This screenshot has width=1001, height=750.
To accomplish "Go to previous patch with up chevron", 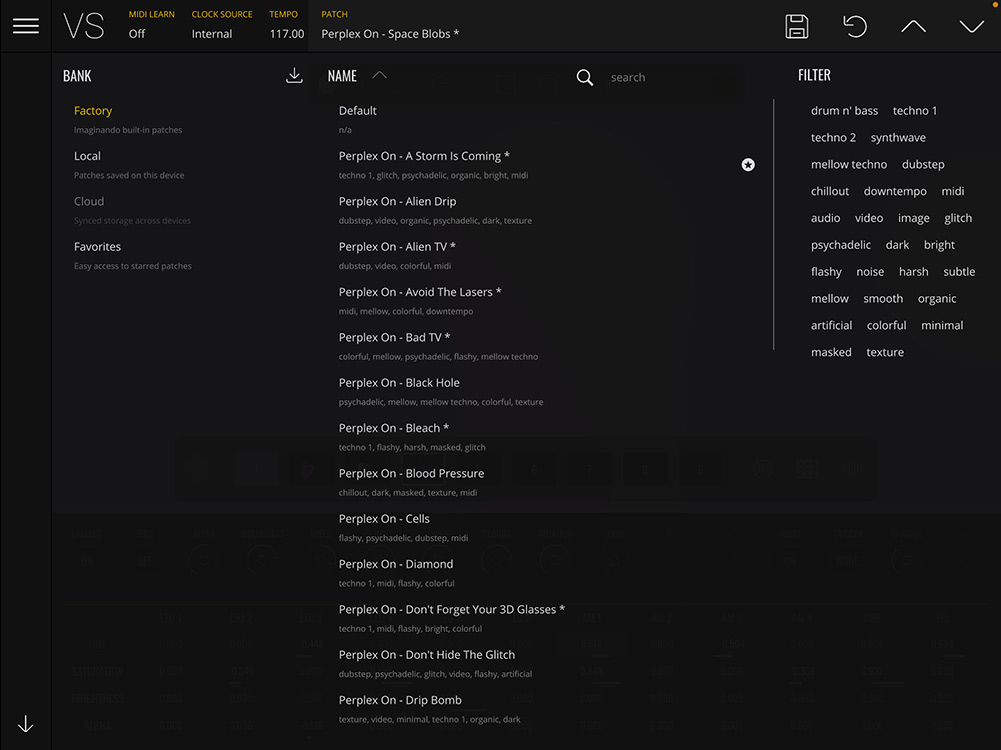I will [x=913, y=26].
